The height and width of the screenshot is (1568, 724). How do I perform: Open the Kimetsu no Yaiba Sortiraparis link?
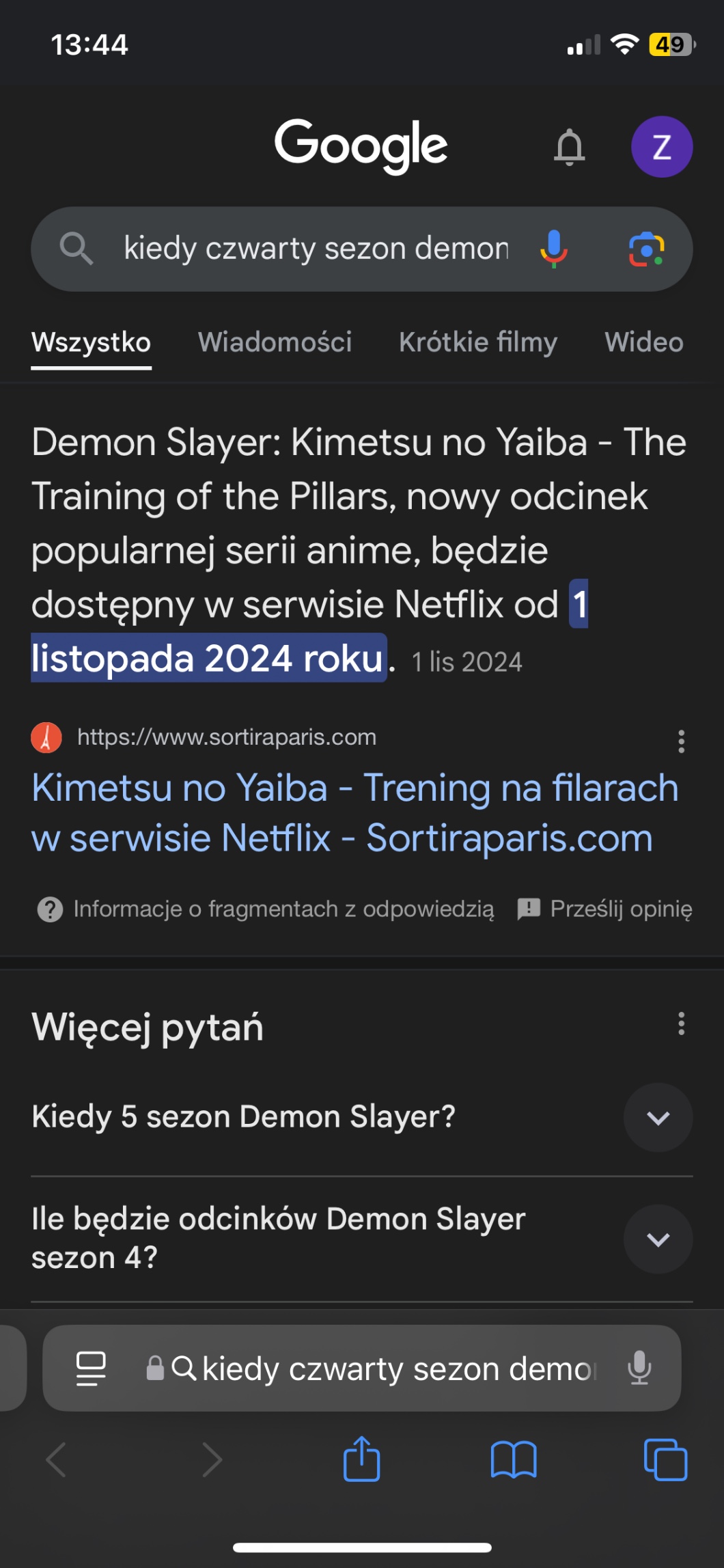coord(354,812)
